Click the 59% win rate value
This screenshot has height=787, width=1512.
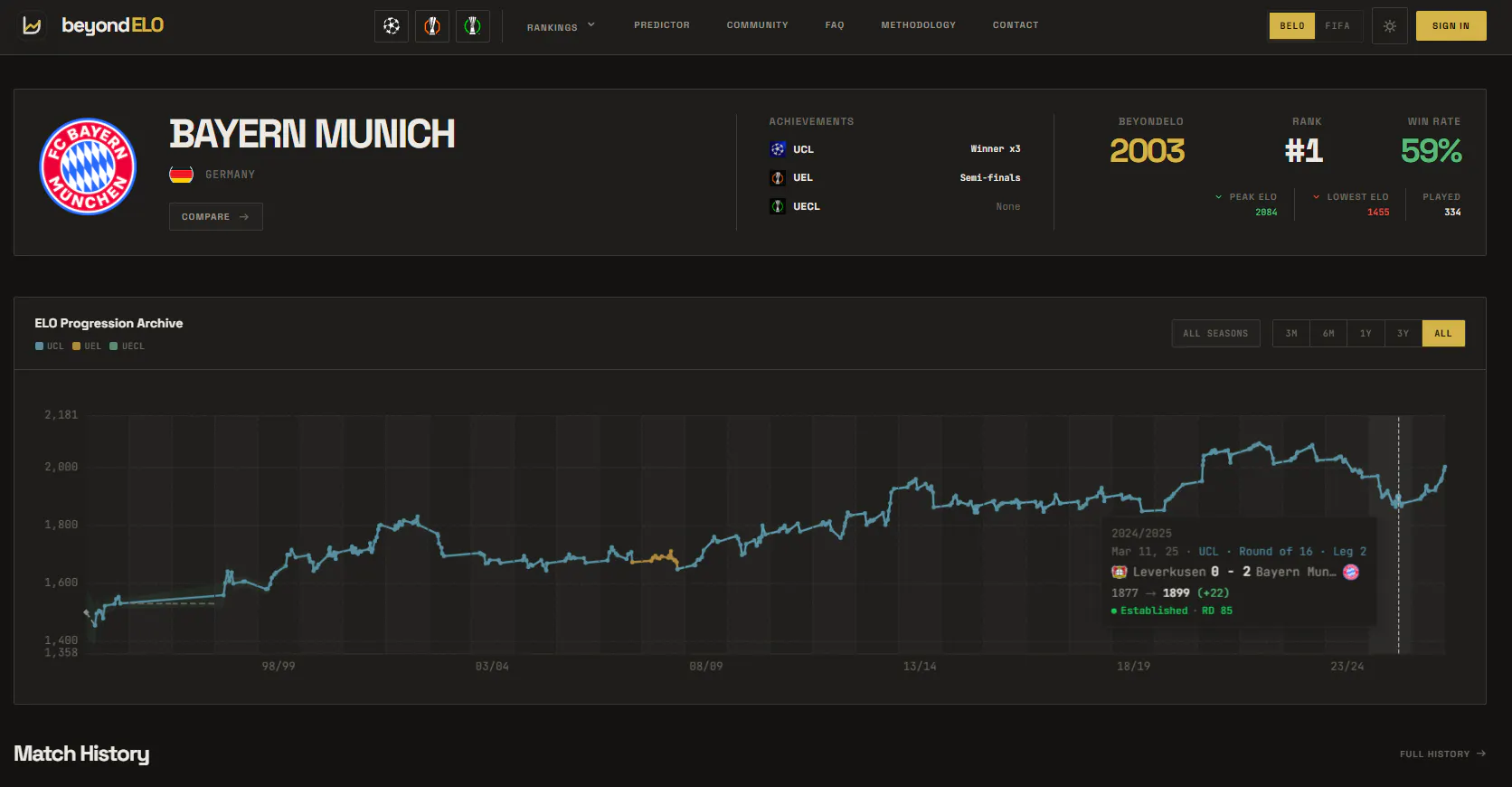1432,151
